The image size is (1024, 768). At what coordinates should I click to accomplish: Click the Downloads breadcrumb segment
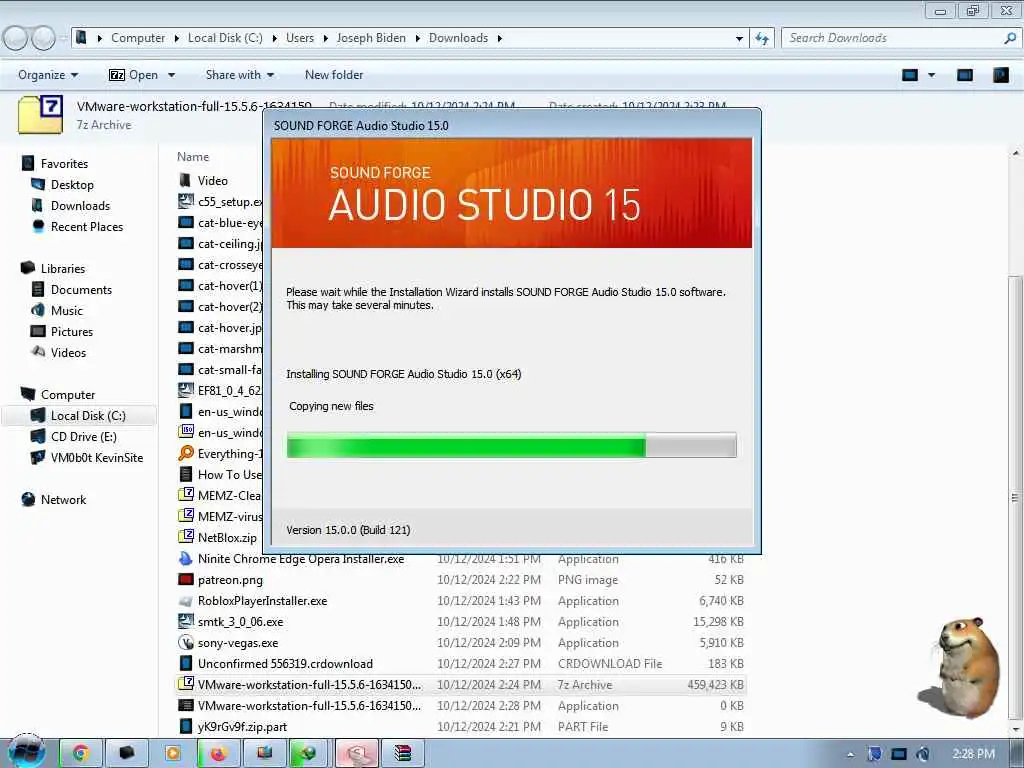click(x=458, y=38)
